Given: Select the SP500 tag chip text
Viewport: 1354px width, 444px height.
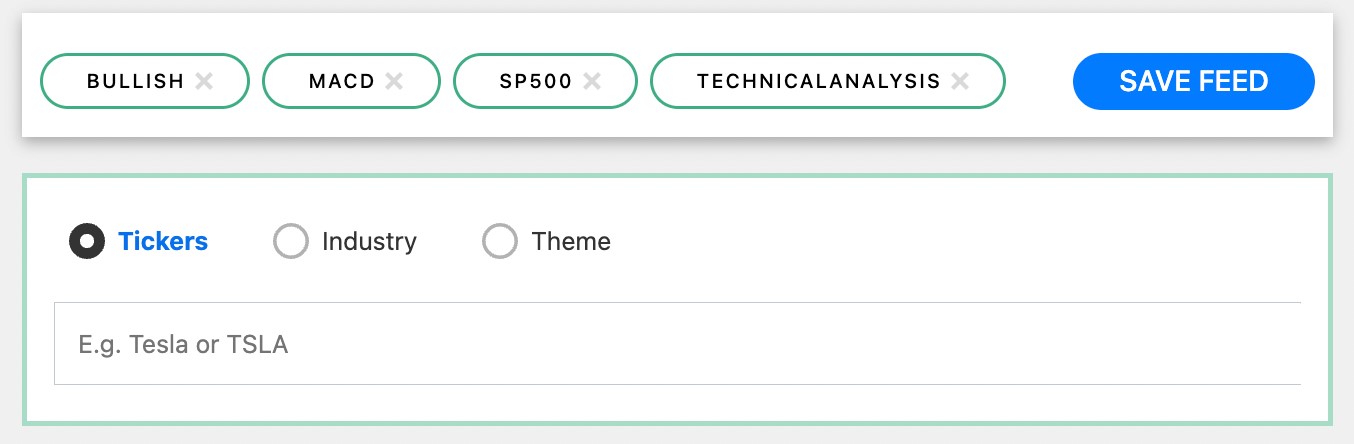Looking at the screenshot, I should [536, 81].
